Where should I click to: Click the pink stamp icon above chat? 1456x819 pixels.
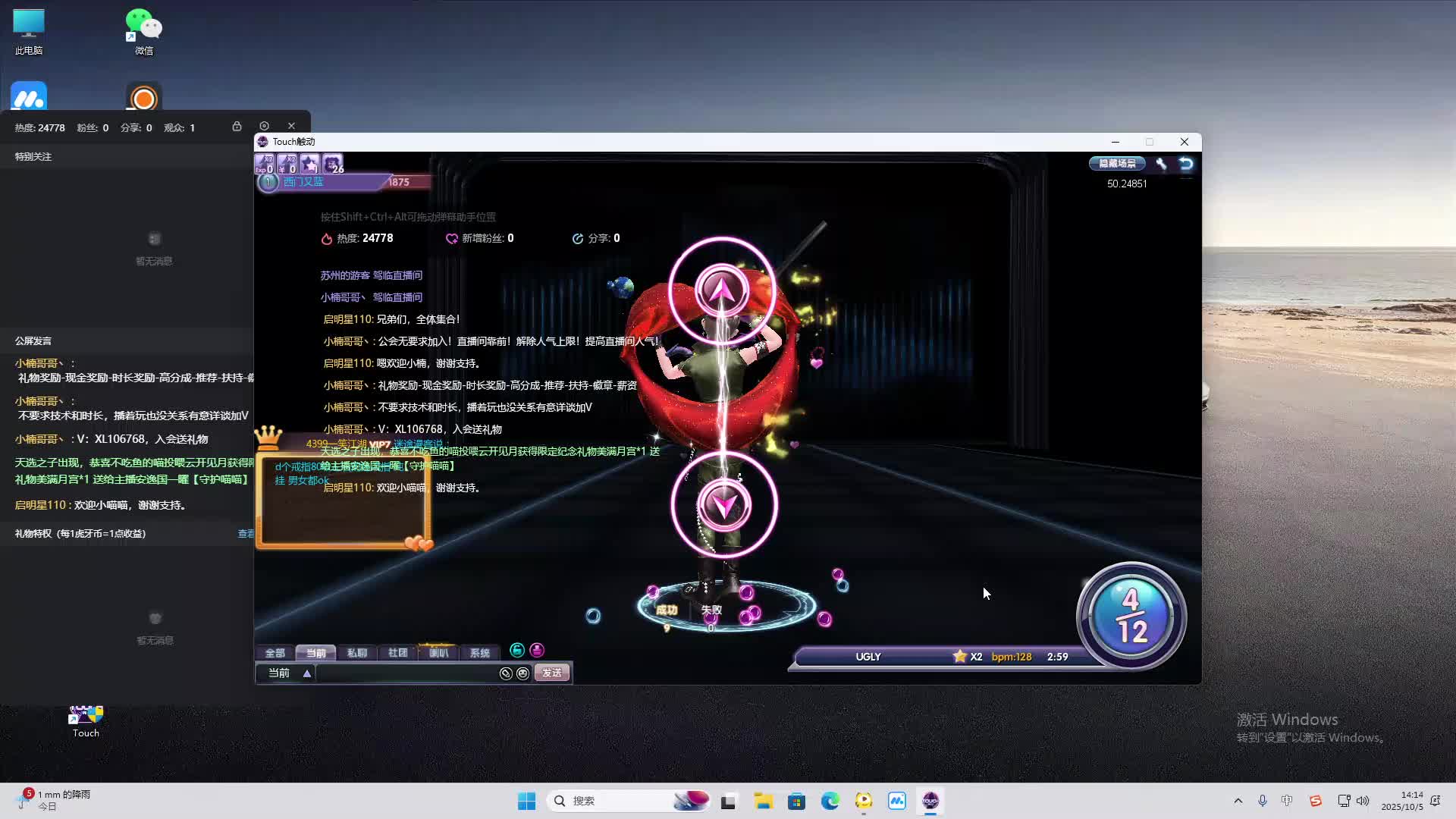point(537,650)
